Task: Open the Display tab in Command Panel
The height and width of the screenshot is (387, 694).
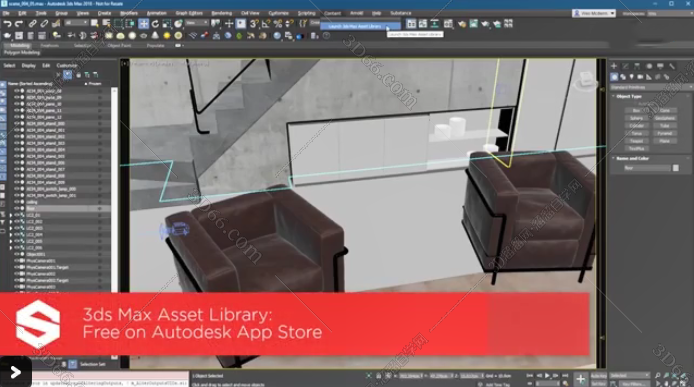Action: tap(660, 66)
